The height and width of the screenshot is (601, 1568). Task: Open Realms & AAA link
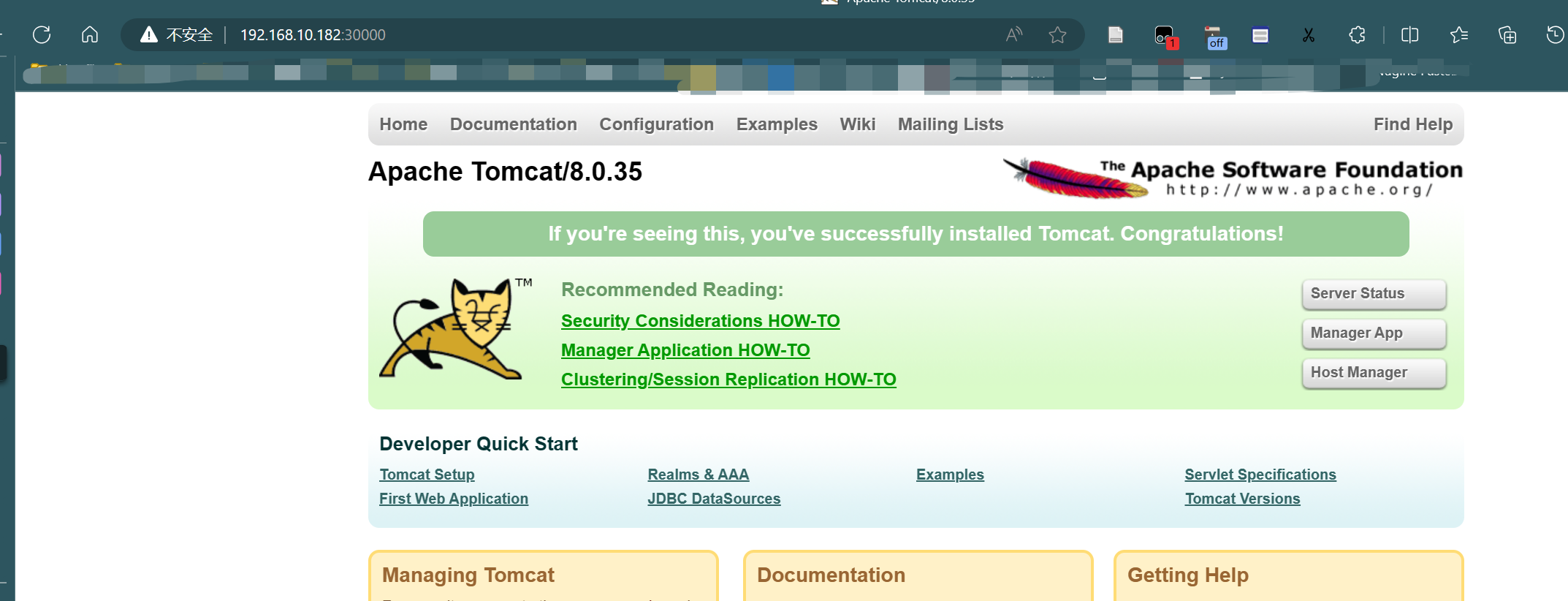[x=699, y=475]
